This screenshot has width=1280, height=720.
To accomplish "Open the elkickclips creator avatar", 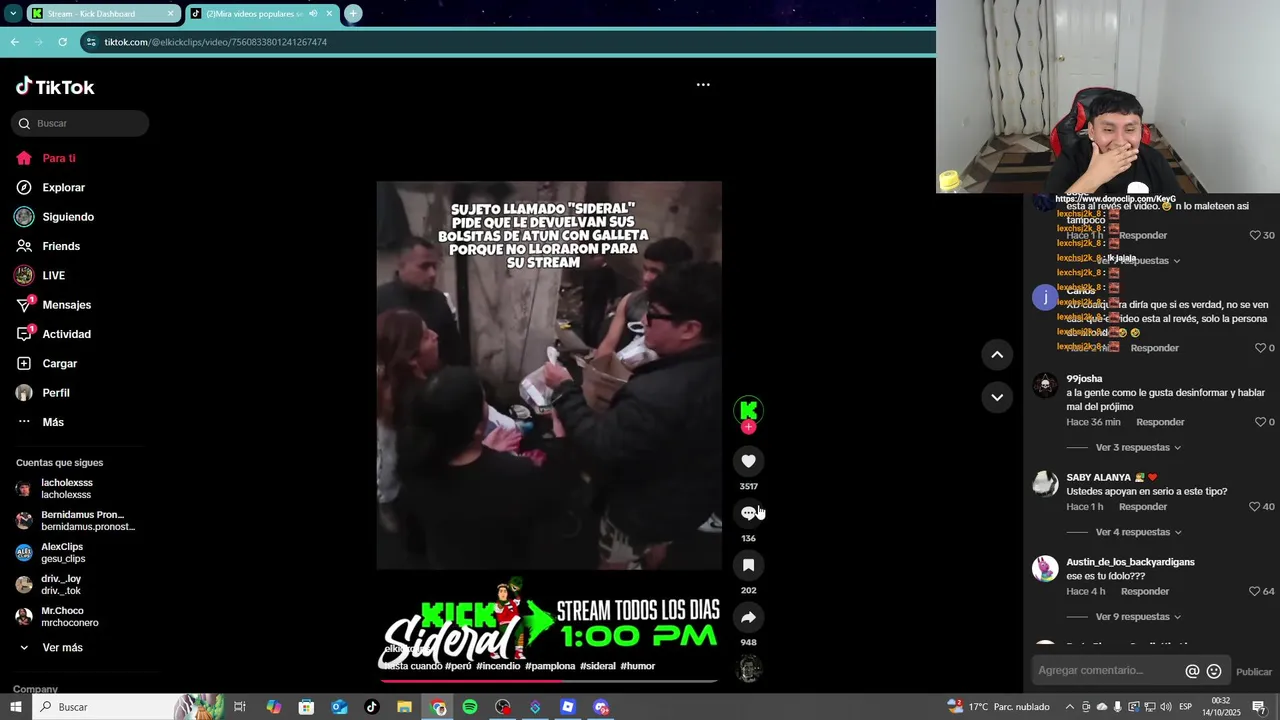I will pos(748,410).
